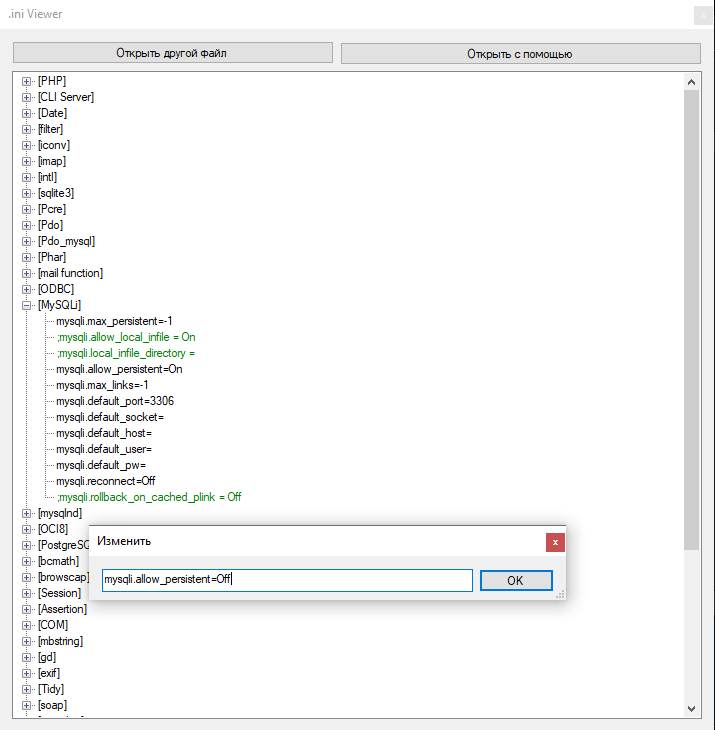Expand the [Date] section

click(27, 113)
